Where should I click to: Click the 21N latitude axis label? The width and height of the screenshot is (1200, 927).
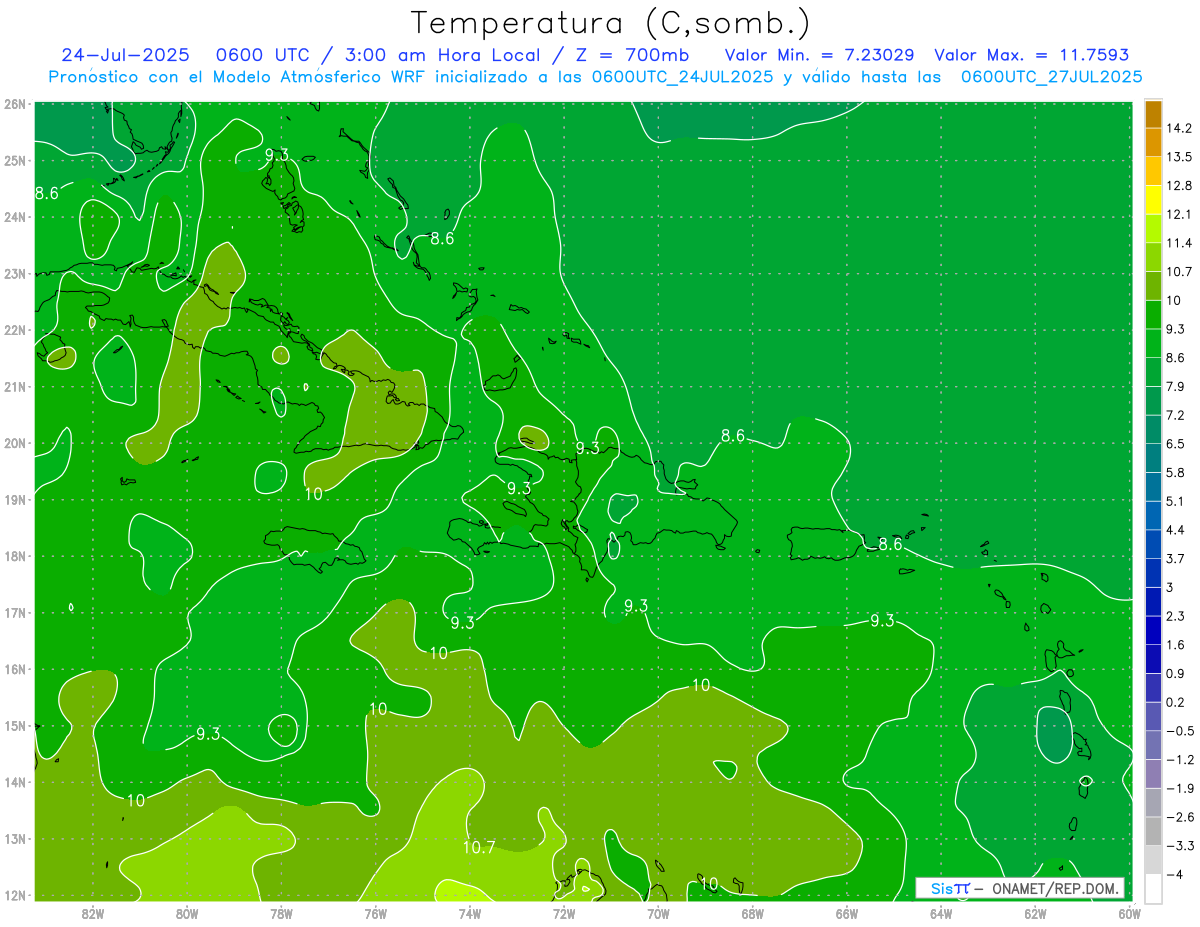15,387
